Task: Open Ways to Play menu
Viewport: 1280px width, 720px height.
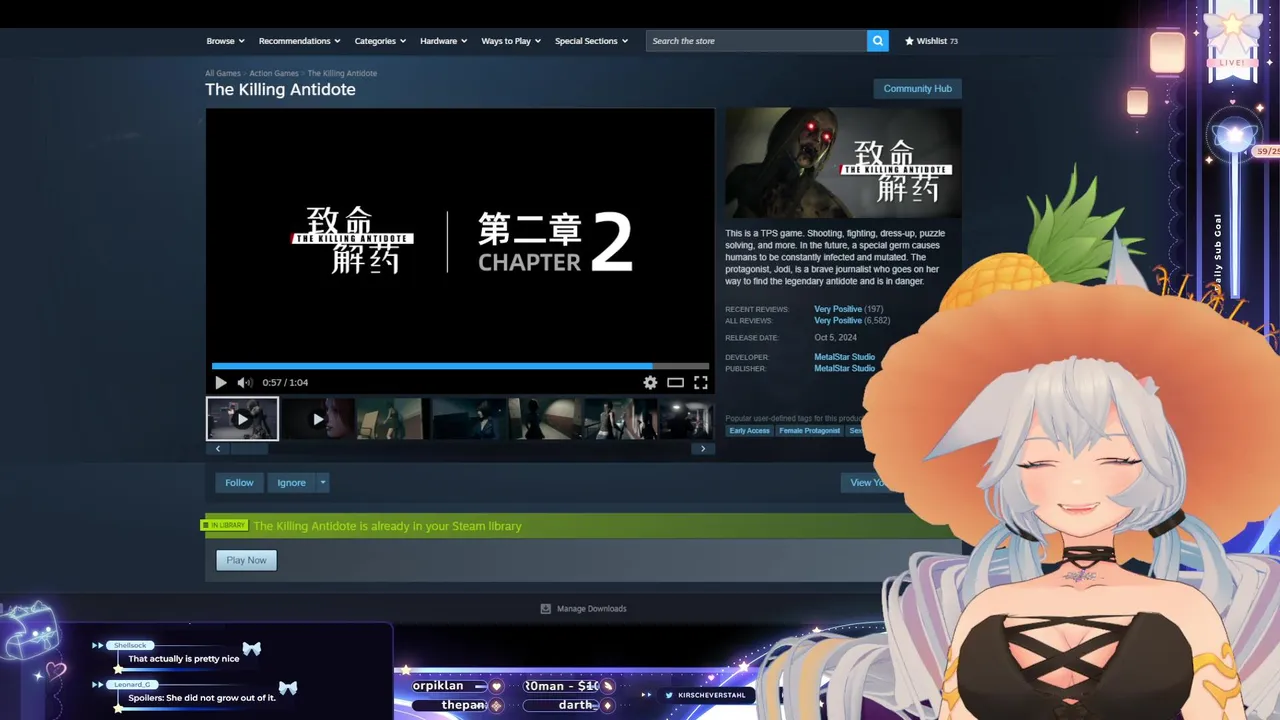Action: click(511, 41)
